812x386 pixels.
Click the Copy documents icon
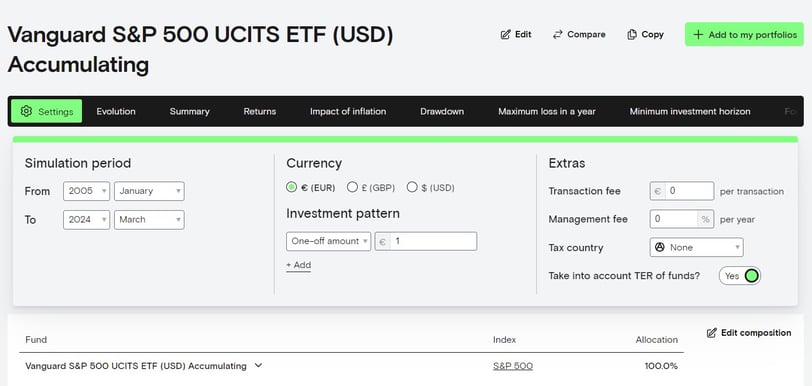click(x=632, y=35)
